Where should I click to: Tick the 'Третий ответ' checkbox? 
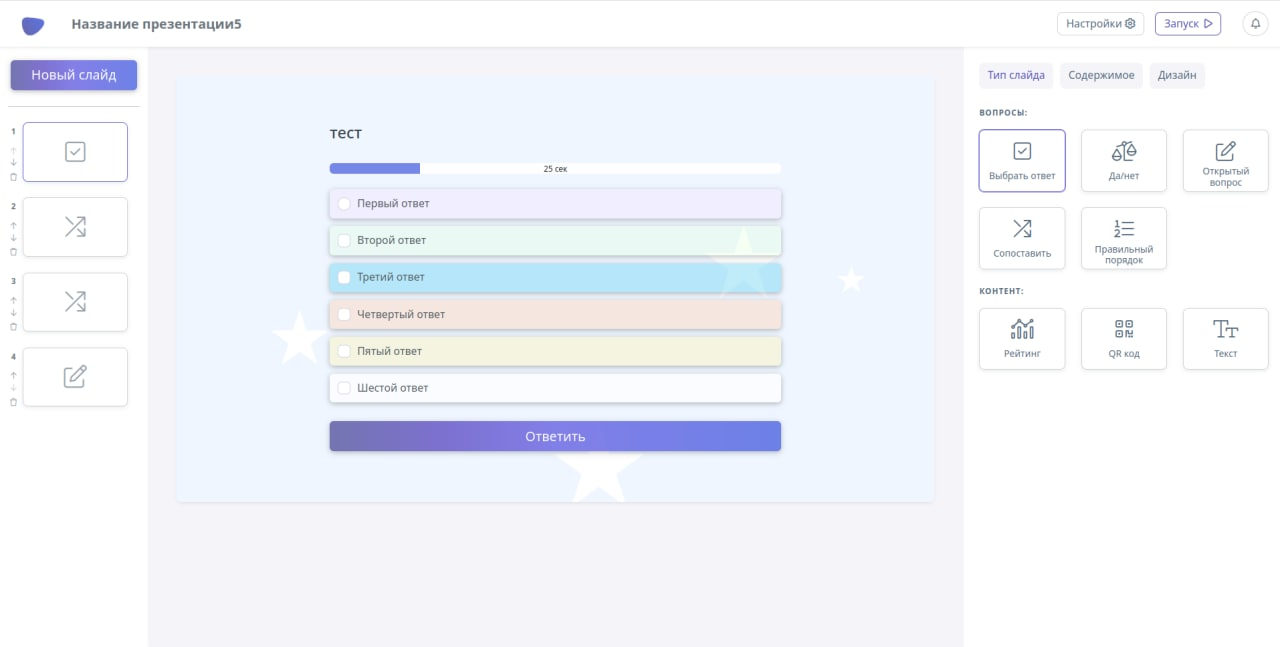click(344, 278)
